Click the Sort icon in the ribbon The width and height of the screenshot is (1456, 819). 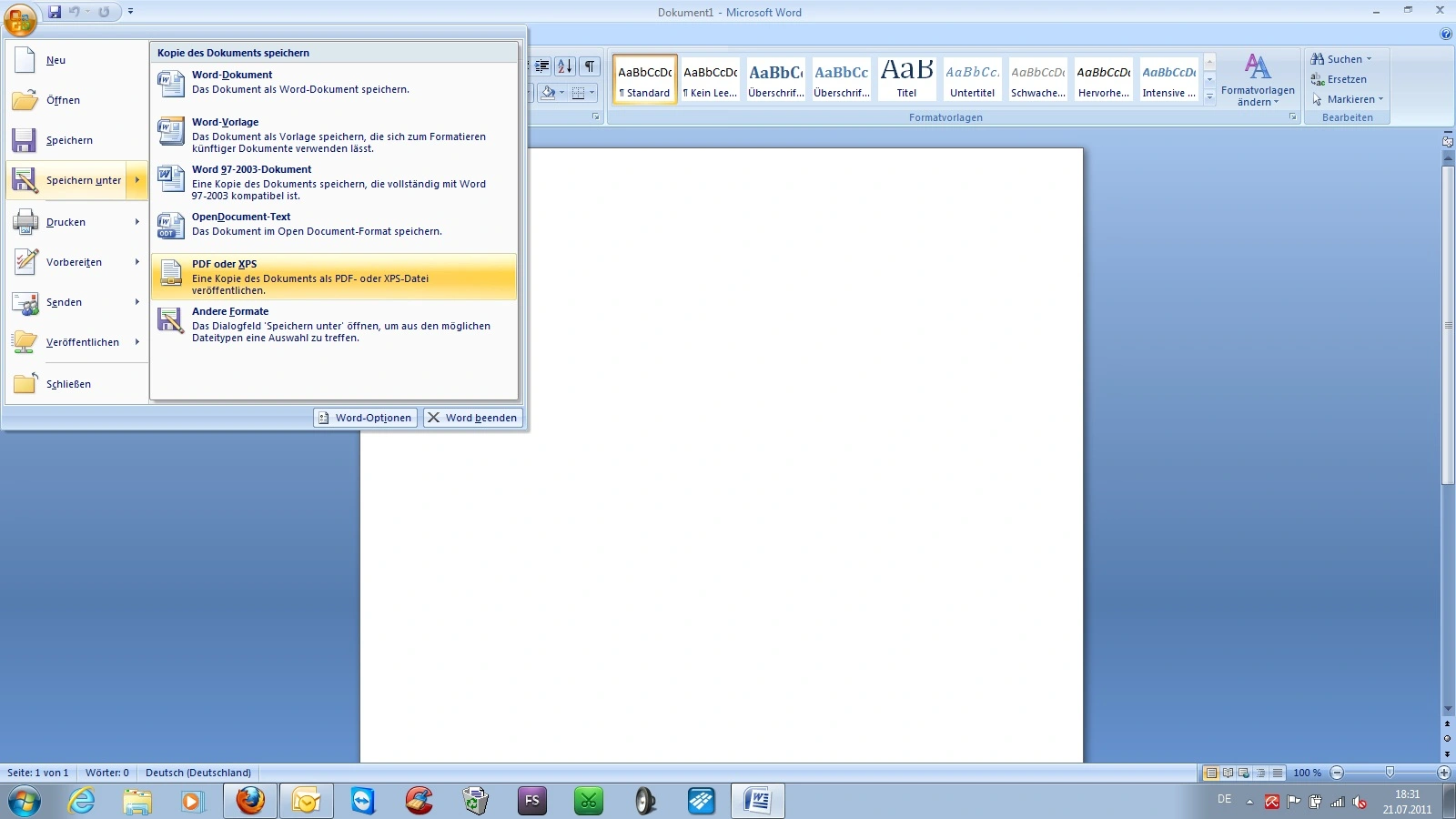[x=565, y=66]
